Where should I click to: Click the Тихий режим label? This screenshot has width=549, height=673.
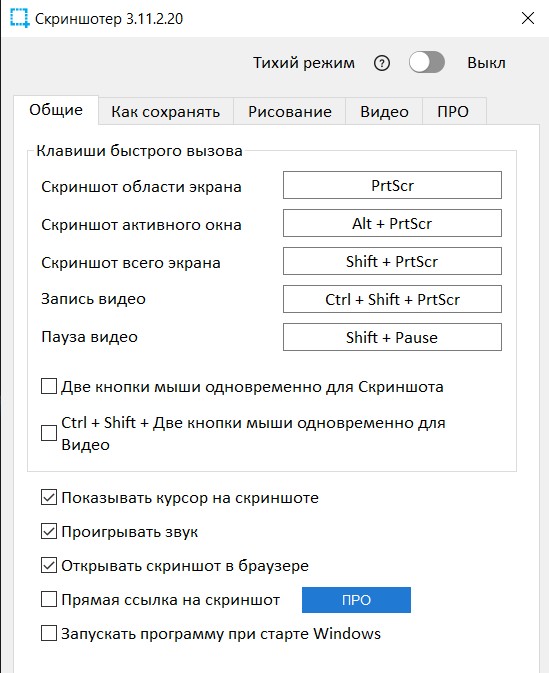coord(304,63)
